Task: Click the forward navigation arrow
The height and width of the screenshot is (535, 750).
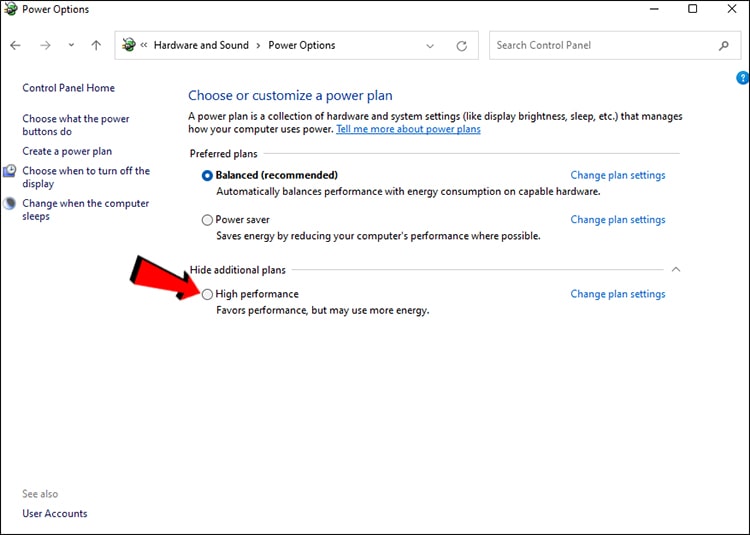Action: click(x=45, y=45)
